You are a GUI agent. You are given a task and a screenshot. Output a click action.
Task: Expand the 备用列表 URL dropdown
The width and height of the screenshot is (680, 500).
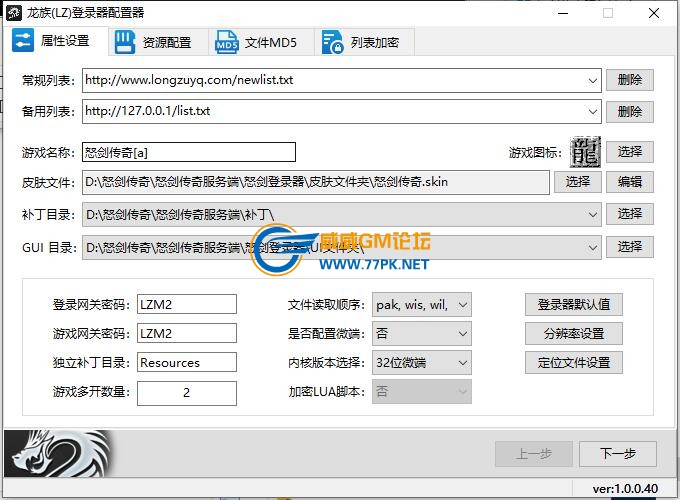(592, 111)
